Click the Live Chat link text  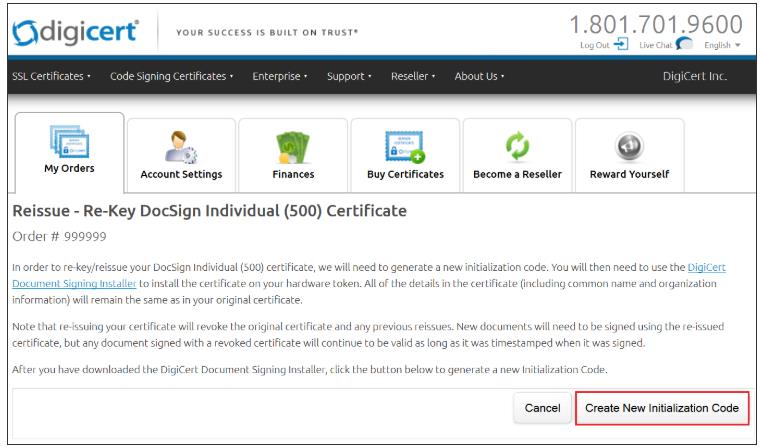tap(655, 45)
